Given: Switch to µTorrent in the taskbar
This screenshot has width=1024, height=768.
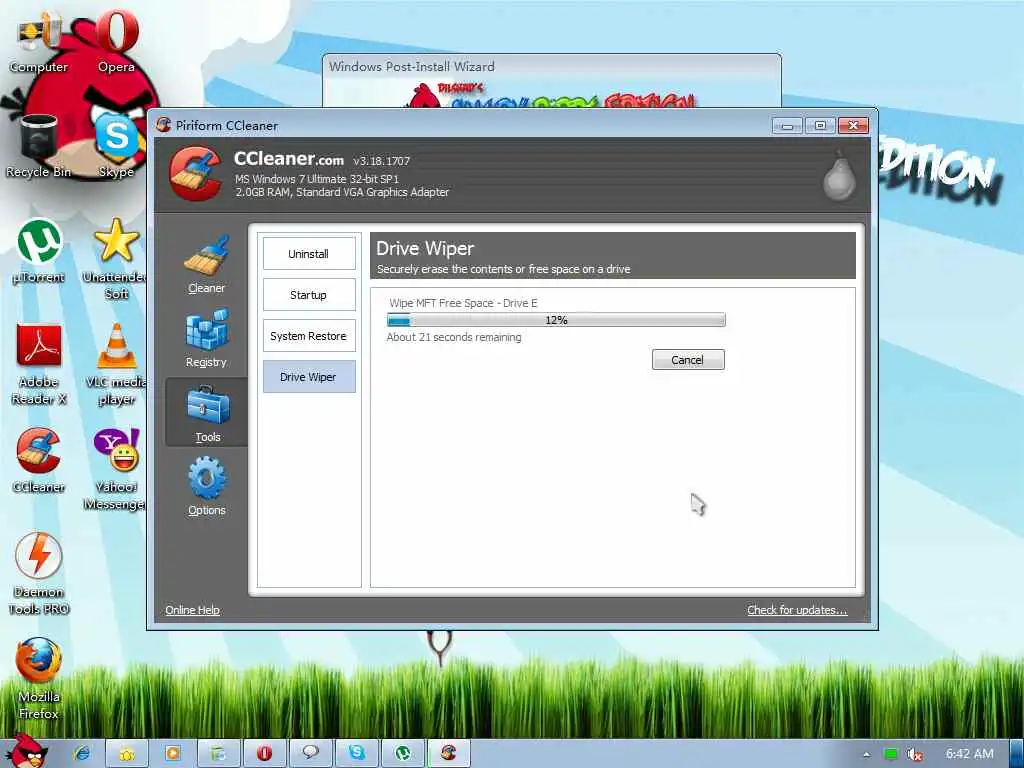Looking at the screenshot, I should (403, 753).
